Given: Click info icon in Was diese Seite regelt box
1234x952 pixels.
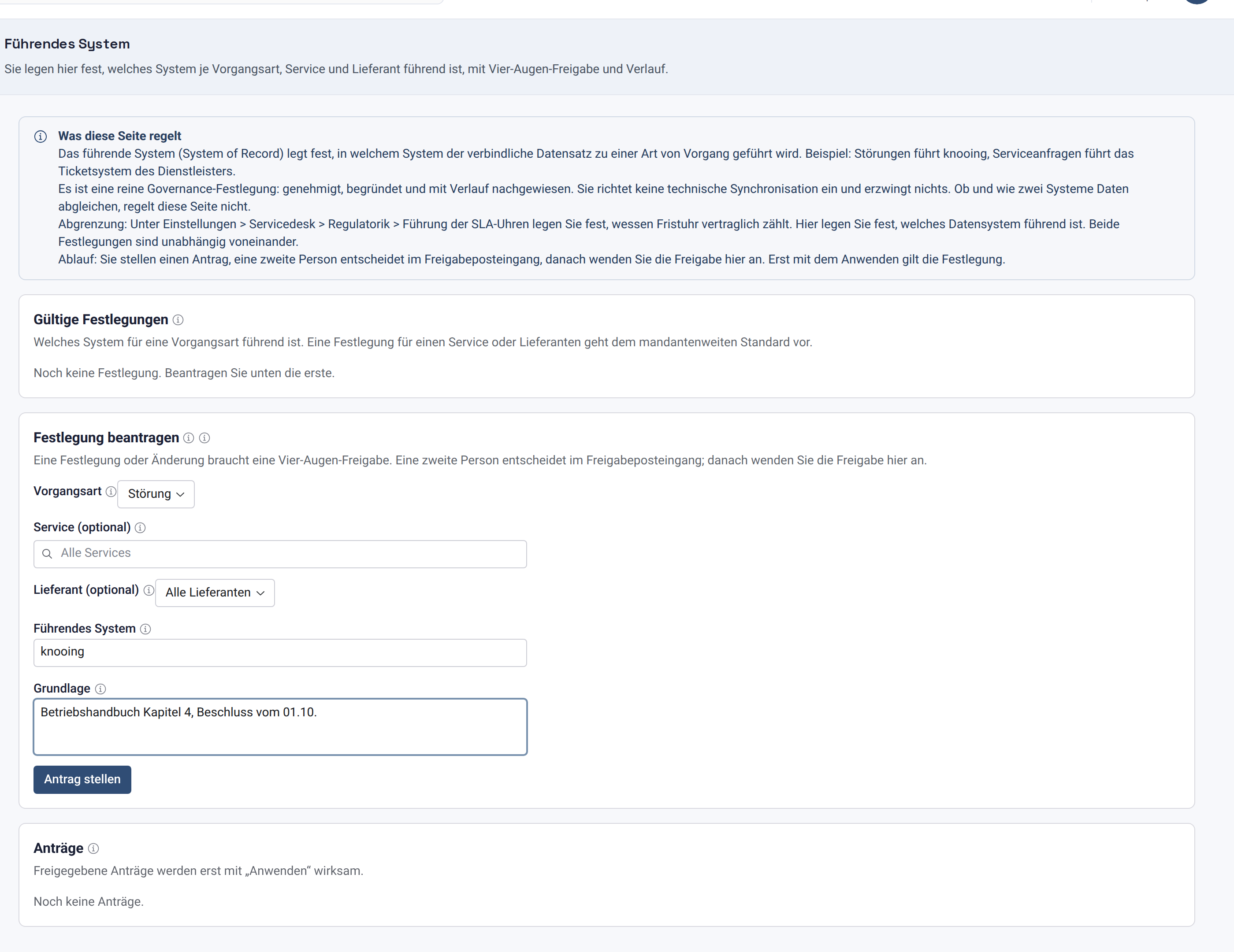Looking at the screenshot, I should coord(41,137).
